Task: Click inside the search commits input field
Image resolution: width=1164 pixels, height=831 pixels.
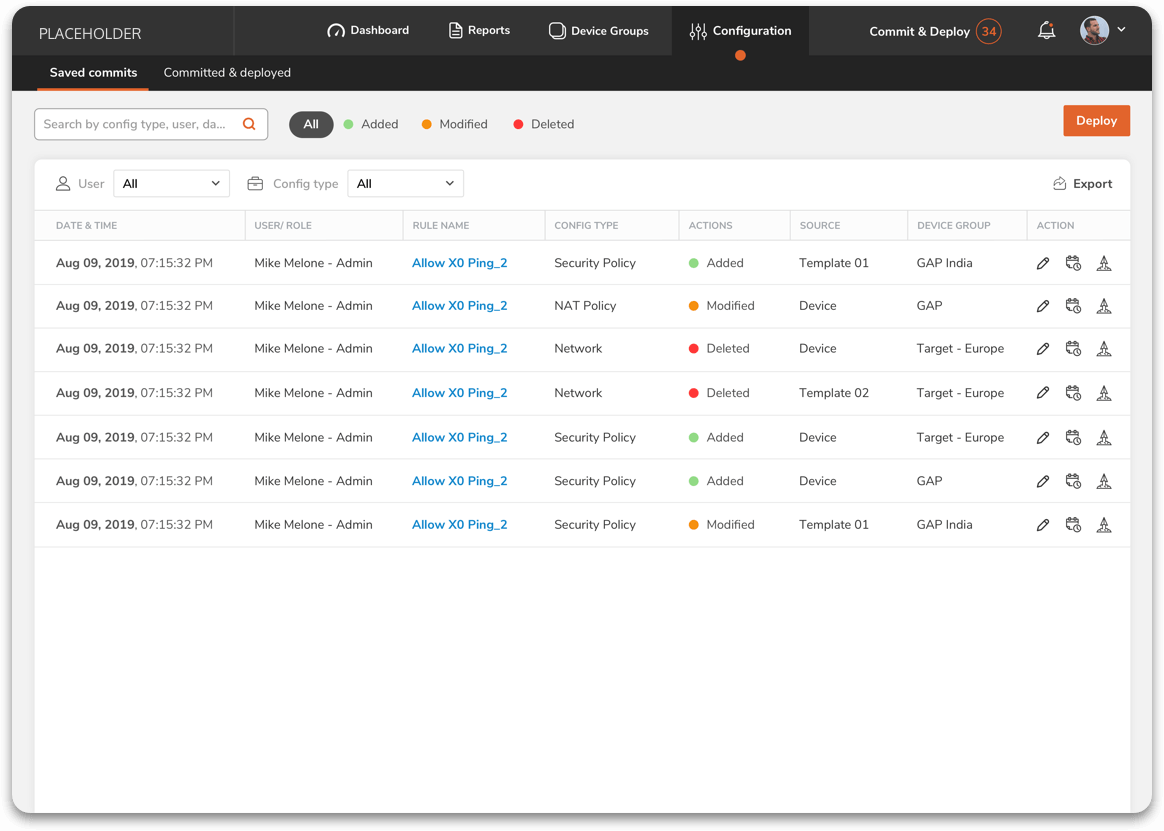Action: click(x=130, y=123)
